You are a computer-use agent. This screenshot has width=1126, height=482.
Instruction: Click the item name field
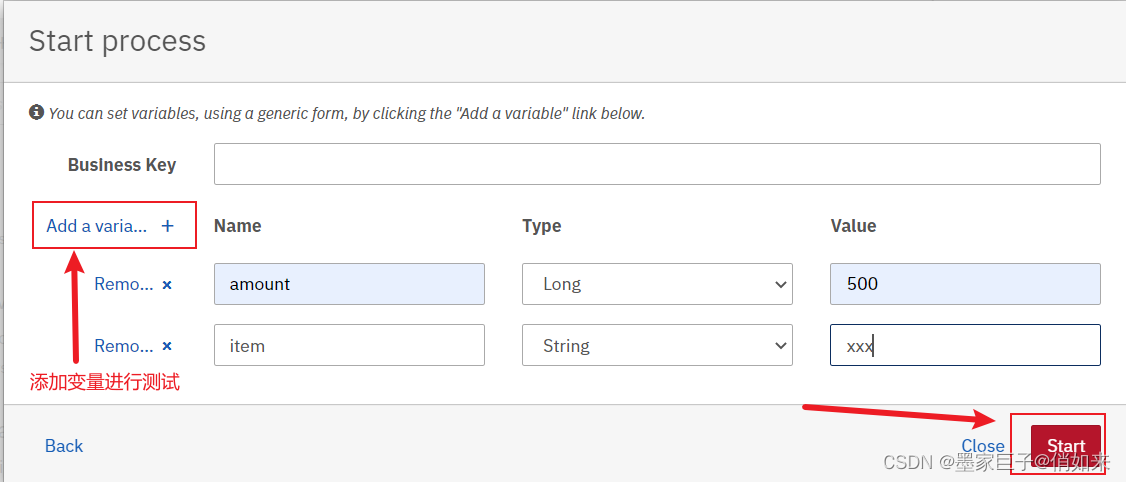click(x=349, y=346)
